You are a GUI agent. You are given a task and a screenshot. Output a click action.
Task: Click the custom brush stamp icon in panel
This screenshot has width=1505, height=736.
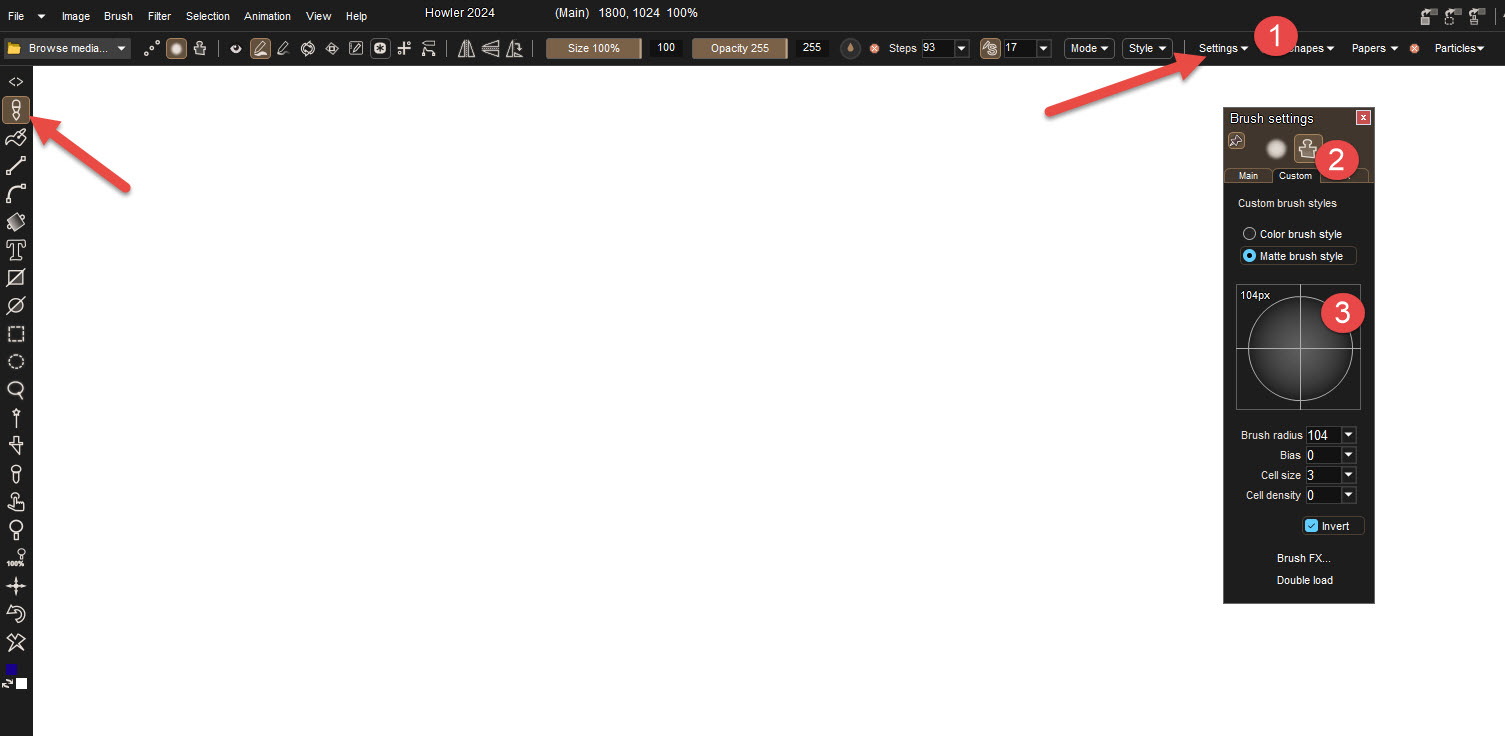coord(1308,149)
